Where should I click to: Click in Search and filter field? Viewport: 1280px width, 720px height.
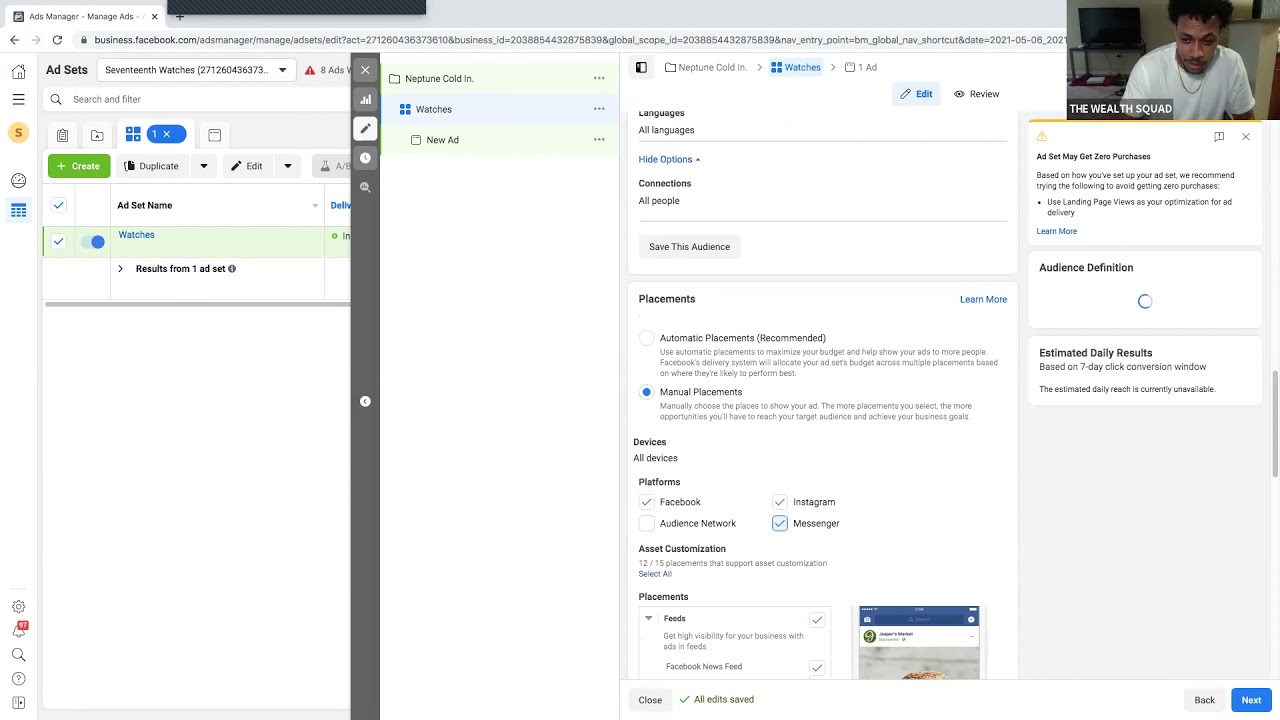196,99
